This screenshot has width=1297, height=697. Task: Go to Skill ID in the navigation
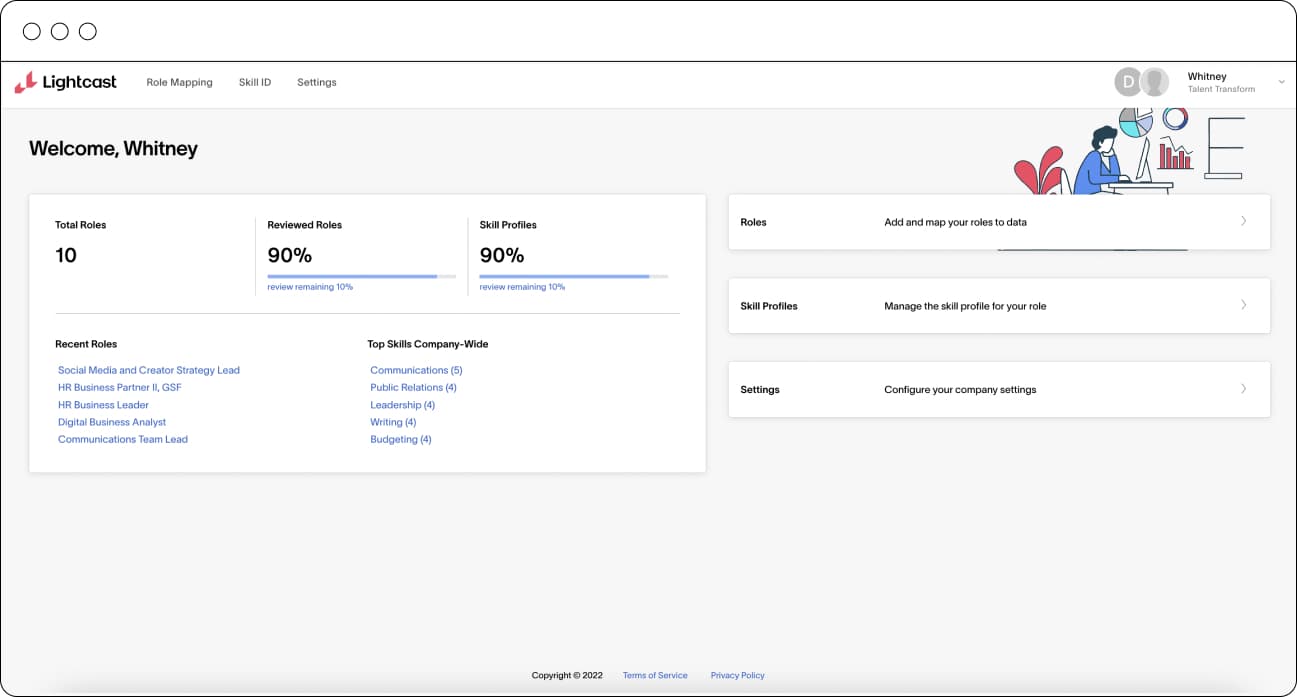click(x=254, y=82)
